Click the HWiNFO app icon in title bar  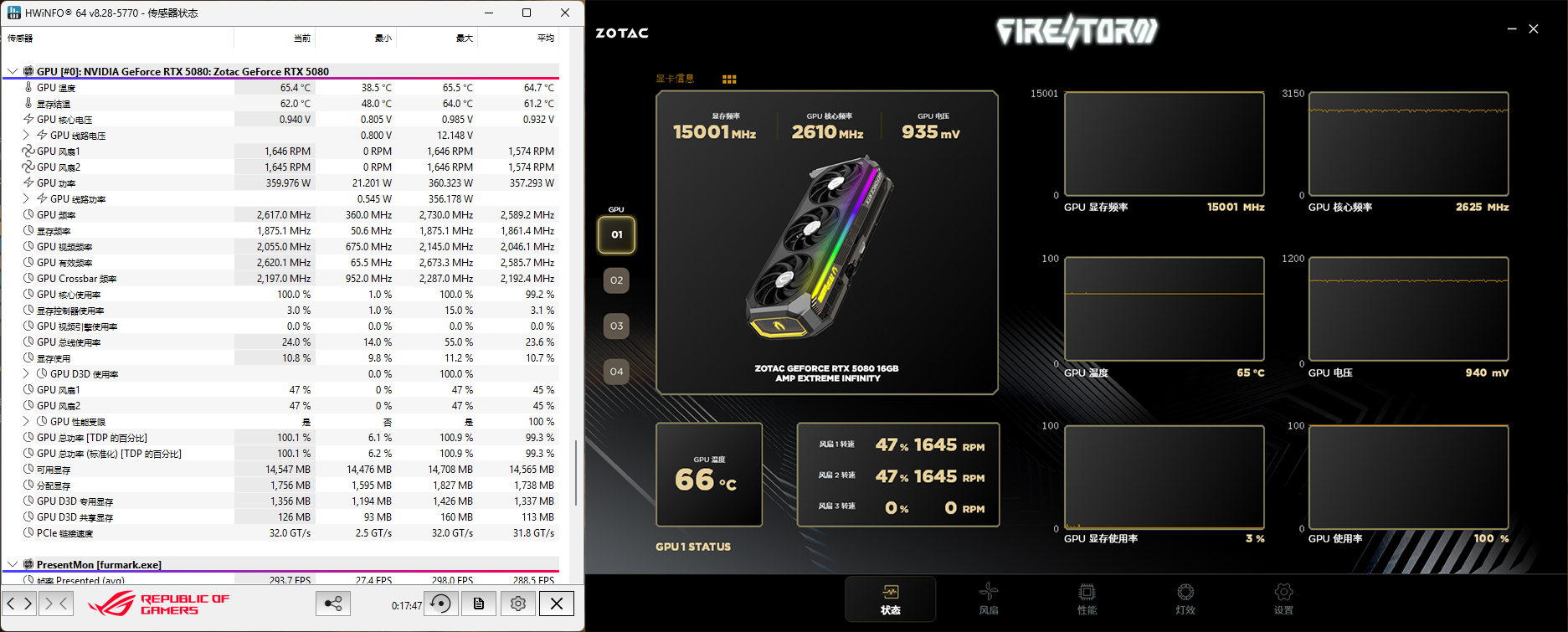pos(13,13)
